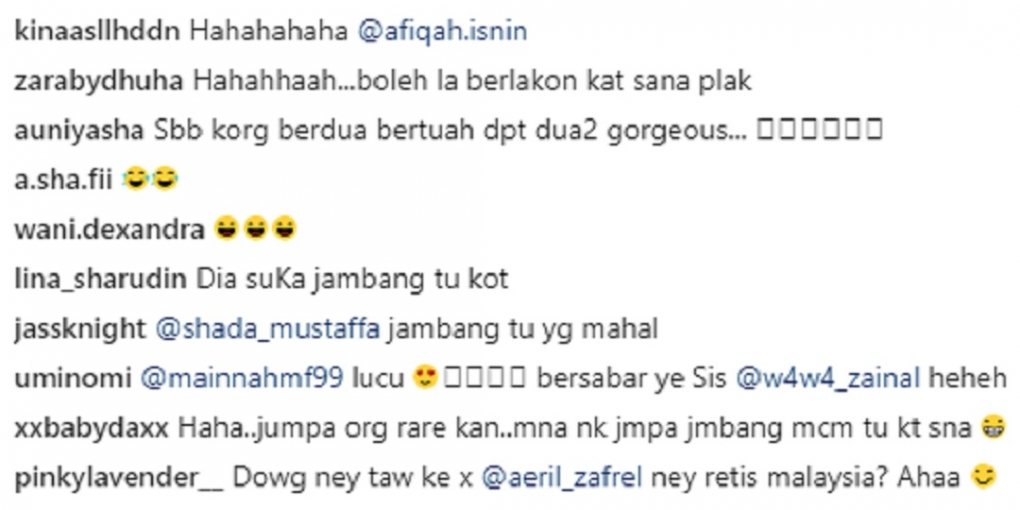Screen dimensions: 1020x510
Task: View the a.sha.fii commenter profile
Action: tap(64, 180)
